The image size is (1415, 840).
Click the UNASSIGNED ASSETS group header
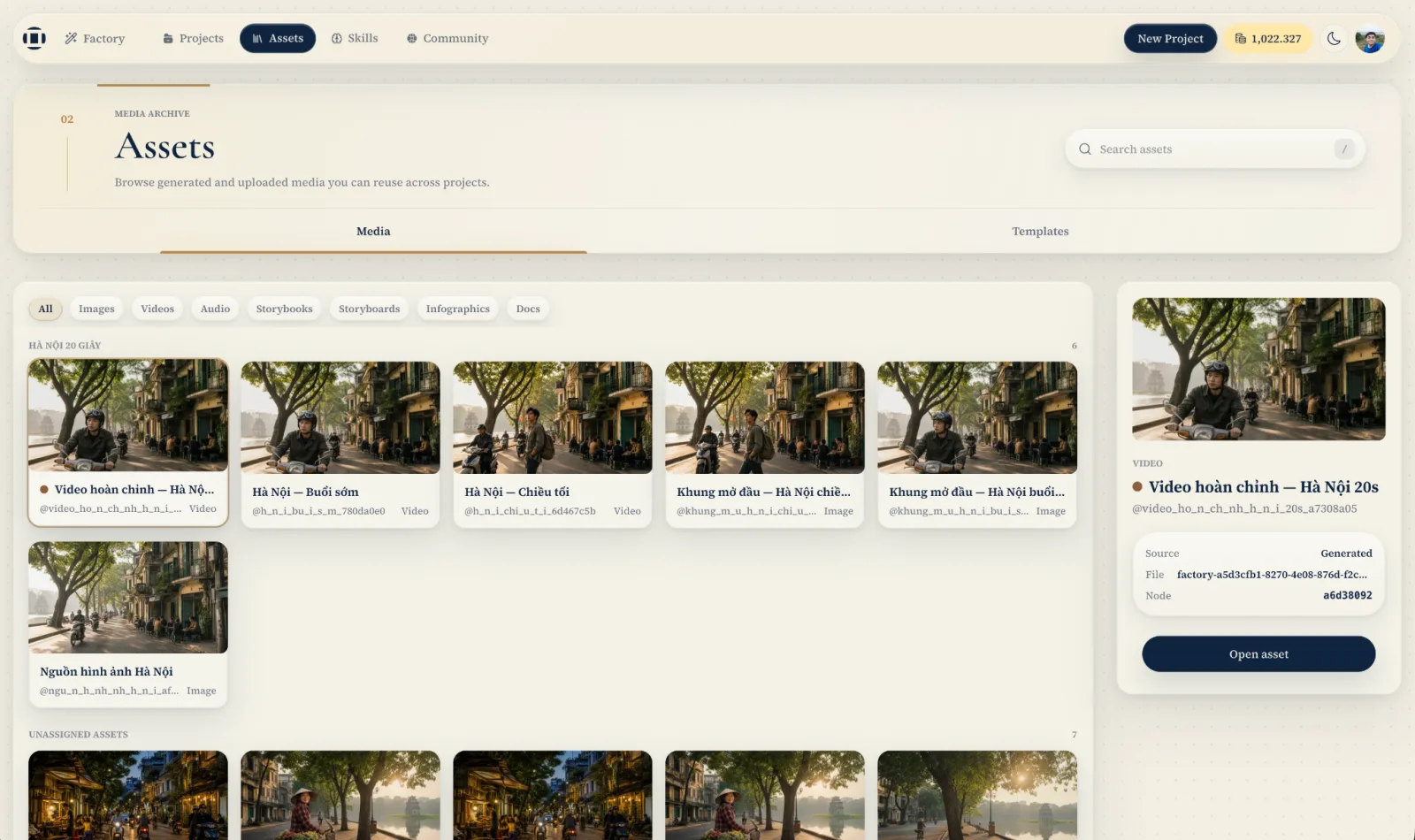[x=78, y=735]
